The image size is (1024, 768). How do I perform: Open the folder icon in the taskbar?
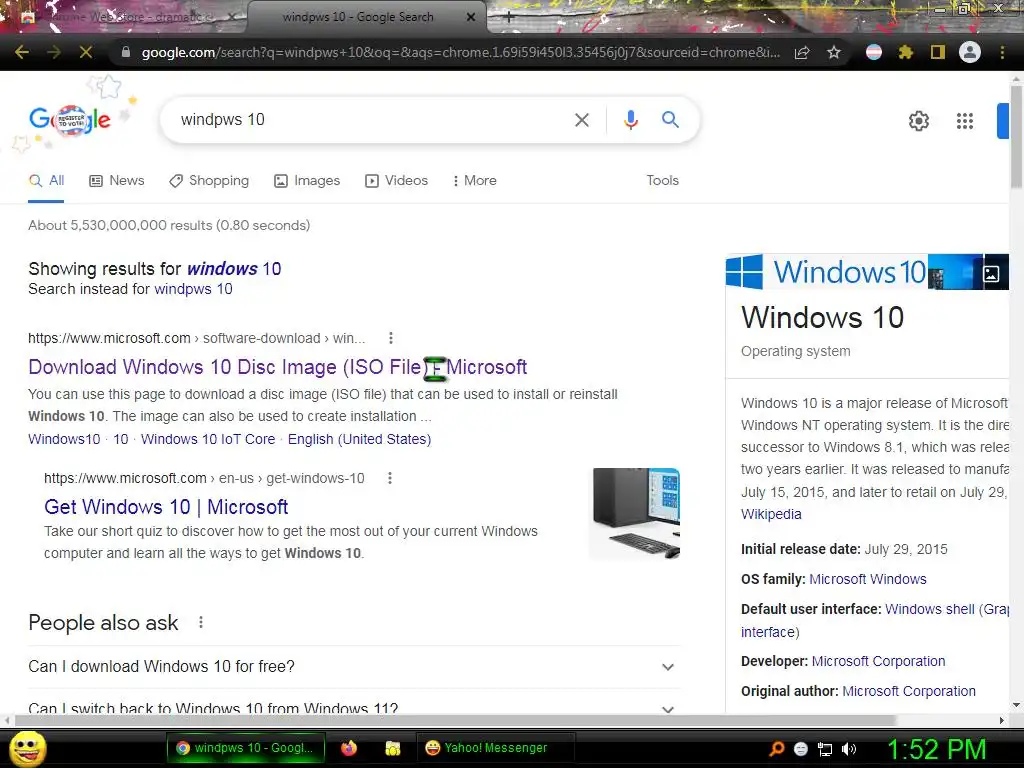[392, 748]
